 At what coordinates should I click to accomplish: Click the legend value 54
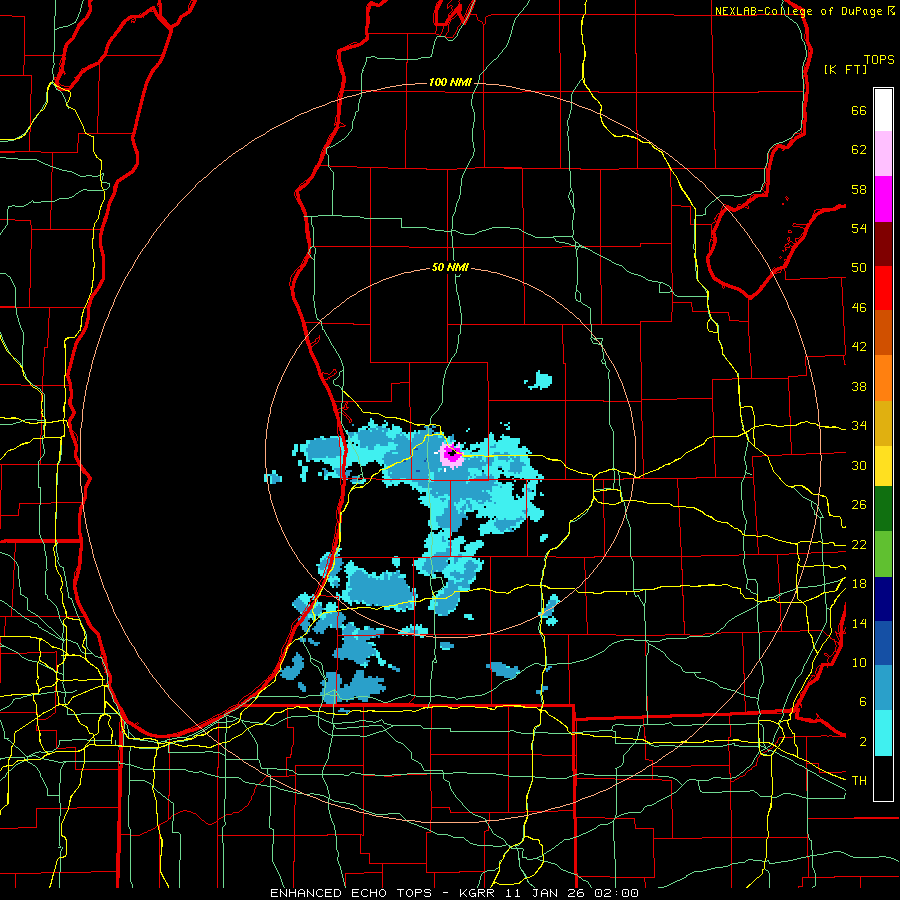(x=859, y=228)
